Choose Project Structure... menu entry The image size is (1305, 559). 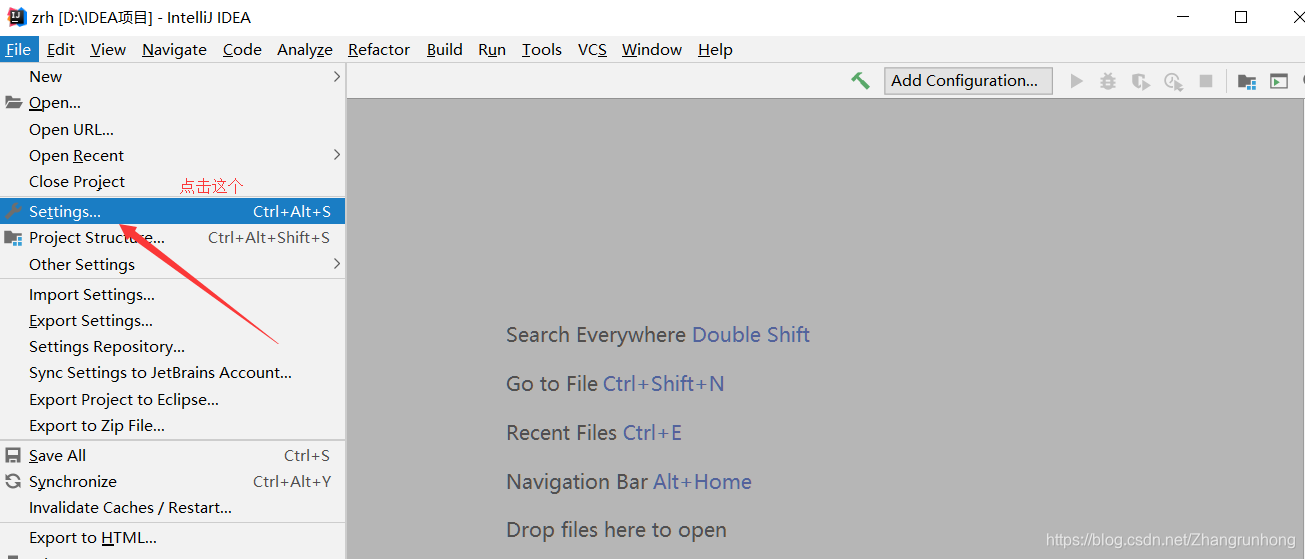[173, 238]
